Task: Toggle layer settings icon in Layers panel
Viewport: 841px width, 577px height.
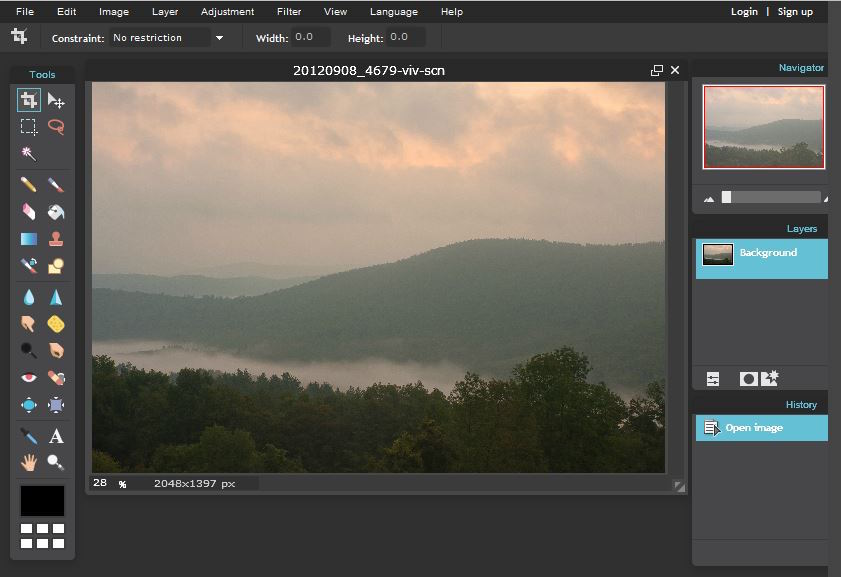Action: (x=713, y=379)
